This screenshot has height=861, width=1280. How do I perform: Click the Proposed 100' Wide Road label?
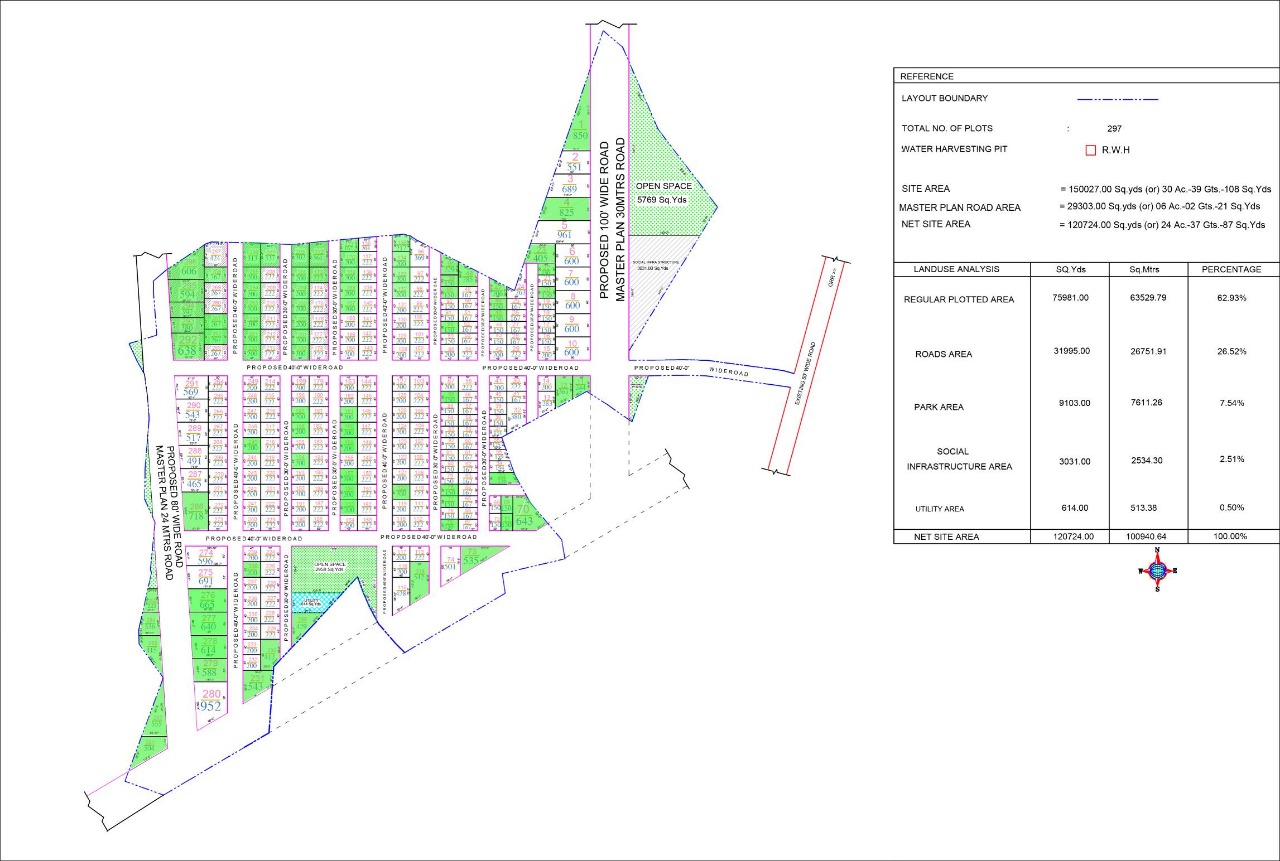pos(604,220)
